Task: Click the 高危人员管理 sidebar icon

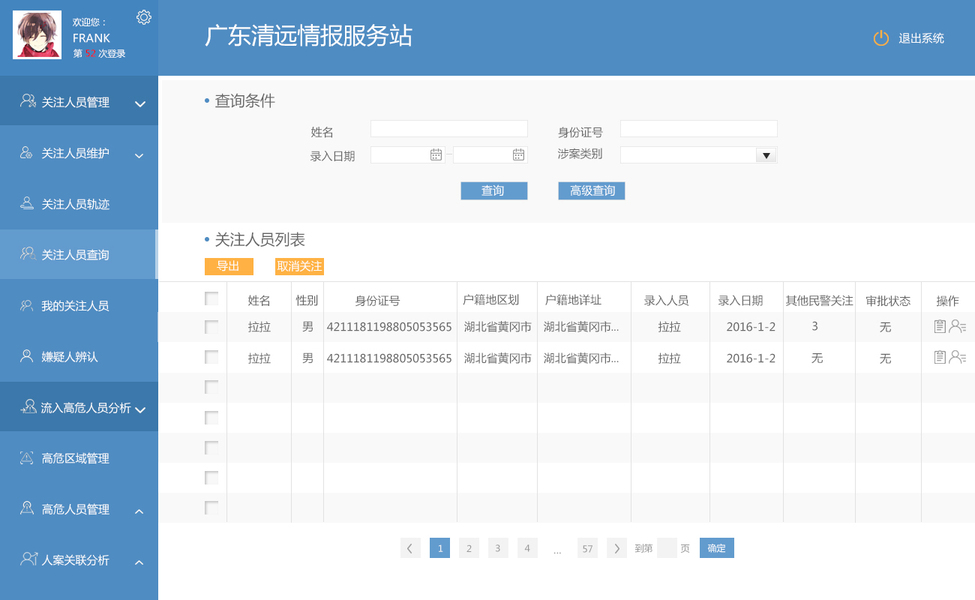Action: (27, 508)
